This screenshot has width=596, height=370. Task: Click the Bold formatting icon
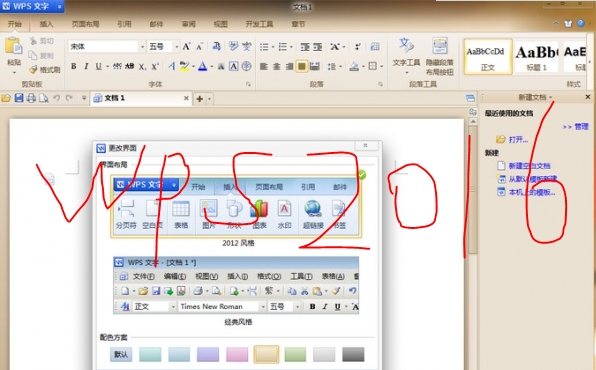(x=74, y=66)
